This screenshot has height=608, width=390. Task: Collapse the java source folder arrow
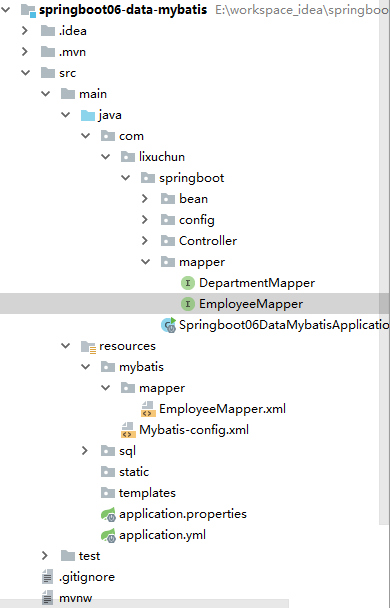click(66, 115)
